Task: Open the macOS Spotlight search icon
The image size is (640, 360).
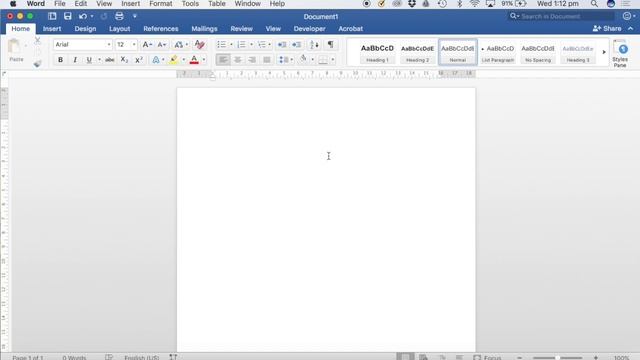Action: 594,4
